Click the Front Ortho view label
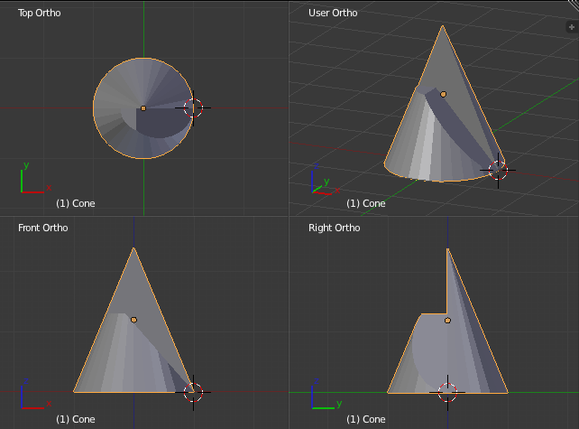This screenshot has height=429, width=579. pos(43,228)
